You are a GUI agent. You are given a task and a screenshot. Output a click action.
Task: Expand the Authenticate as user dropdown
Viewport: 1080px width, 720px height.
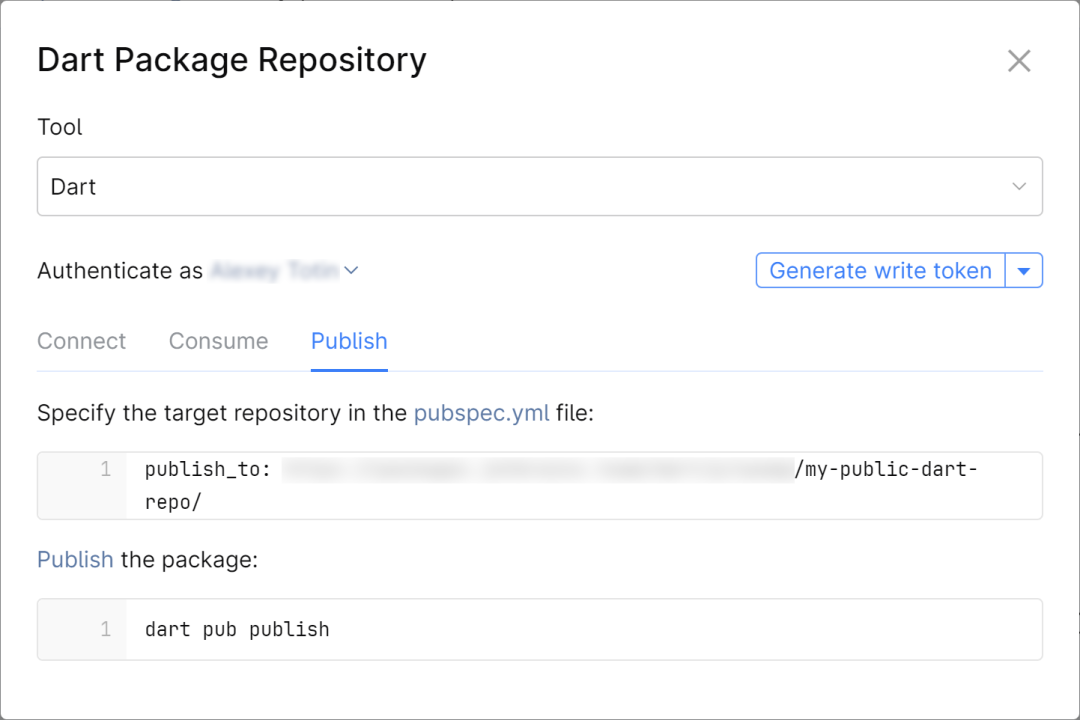point(351,271)
